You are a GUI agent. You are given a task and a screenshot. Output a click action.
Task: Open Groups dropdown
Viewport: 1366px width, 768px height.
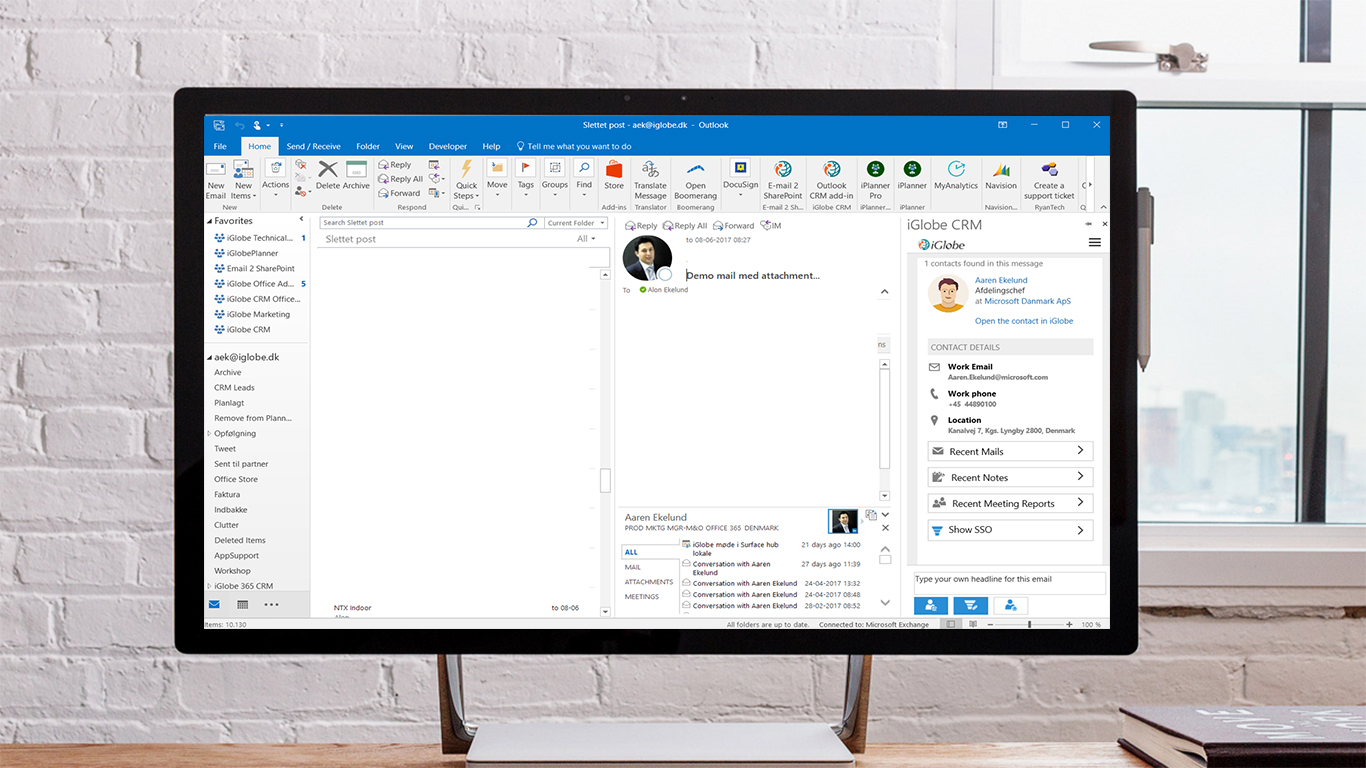554,178
